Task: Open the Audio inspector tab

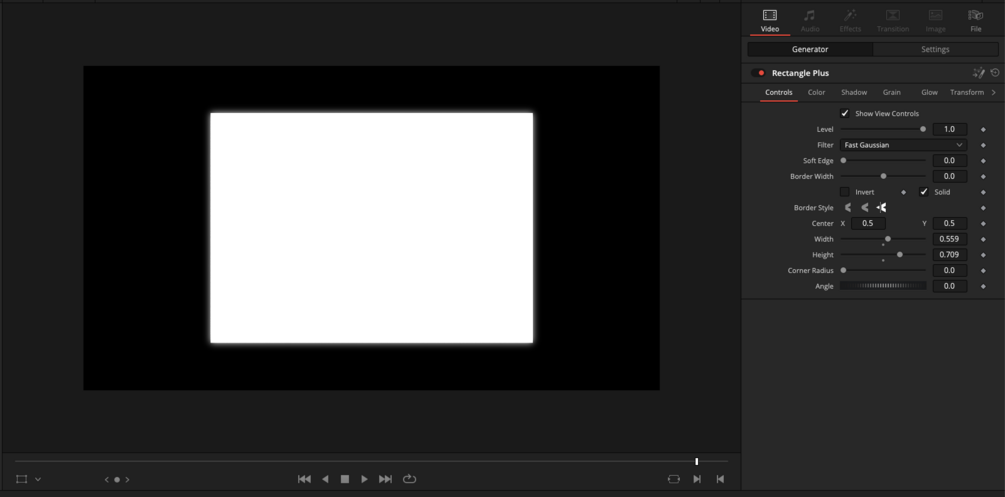Action: pos(810,21)
